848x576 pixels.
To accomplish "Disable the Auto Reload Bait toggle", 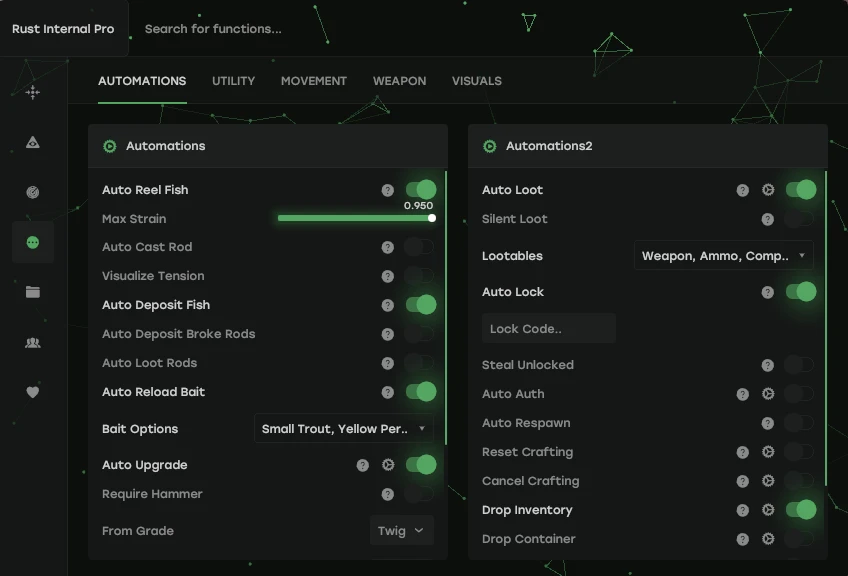I will (x=421, y=392).
